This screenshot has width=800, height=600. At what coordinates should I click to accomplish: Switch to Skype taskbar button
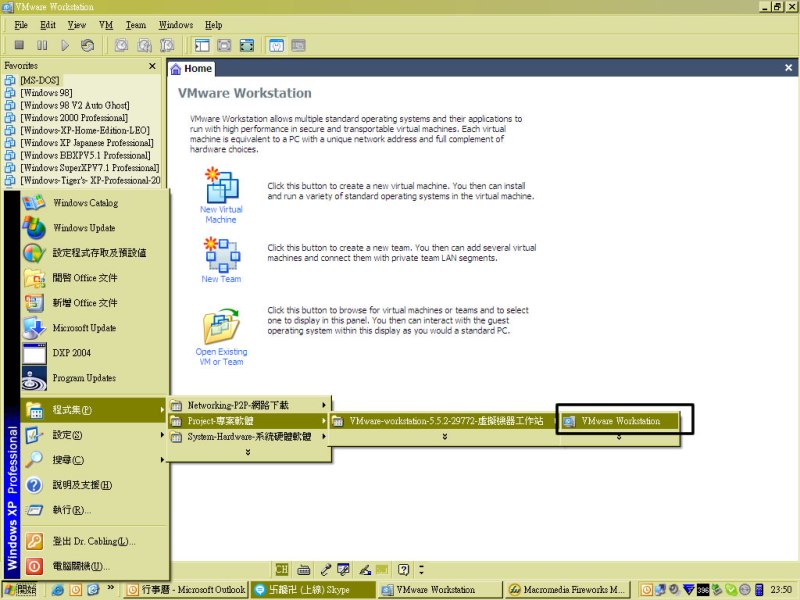click(313, 590)
